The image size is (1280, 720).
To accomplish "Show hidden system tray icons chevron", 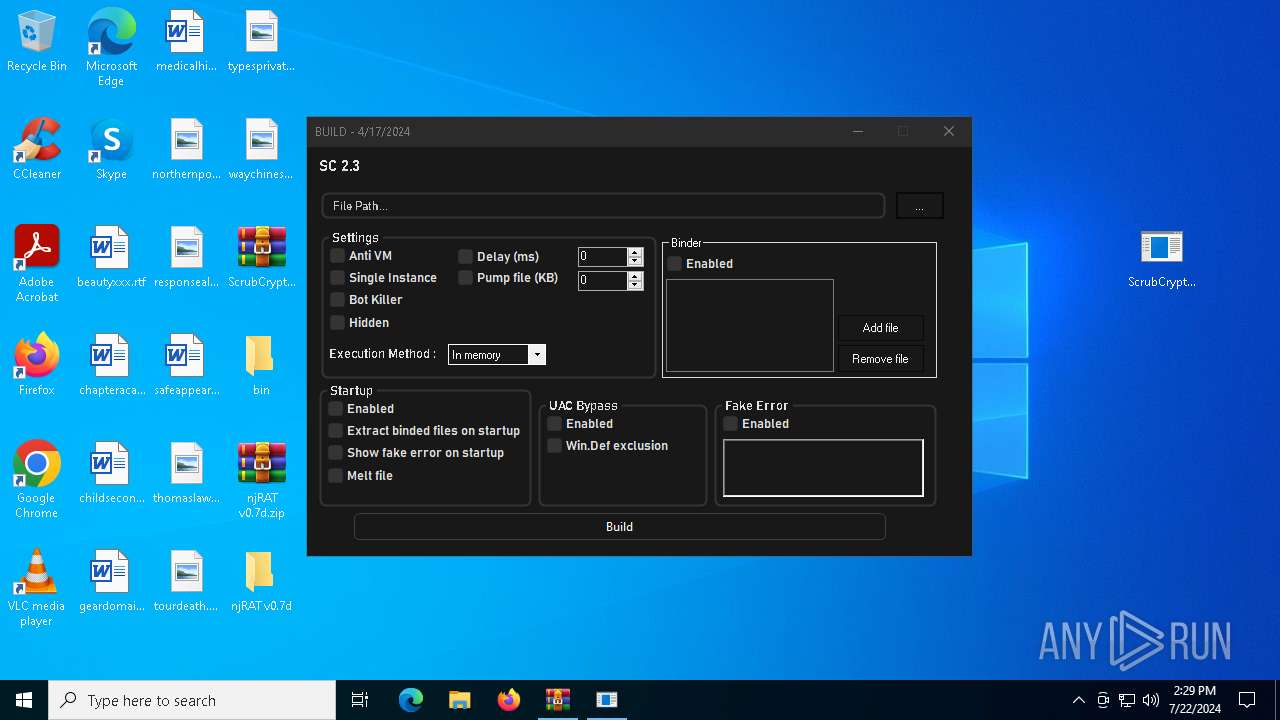I will tap(1078, 700).
